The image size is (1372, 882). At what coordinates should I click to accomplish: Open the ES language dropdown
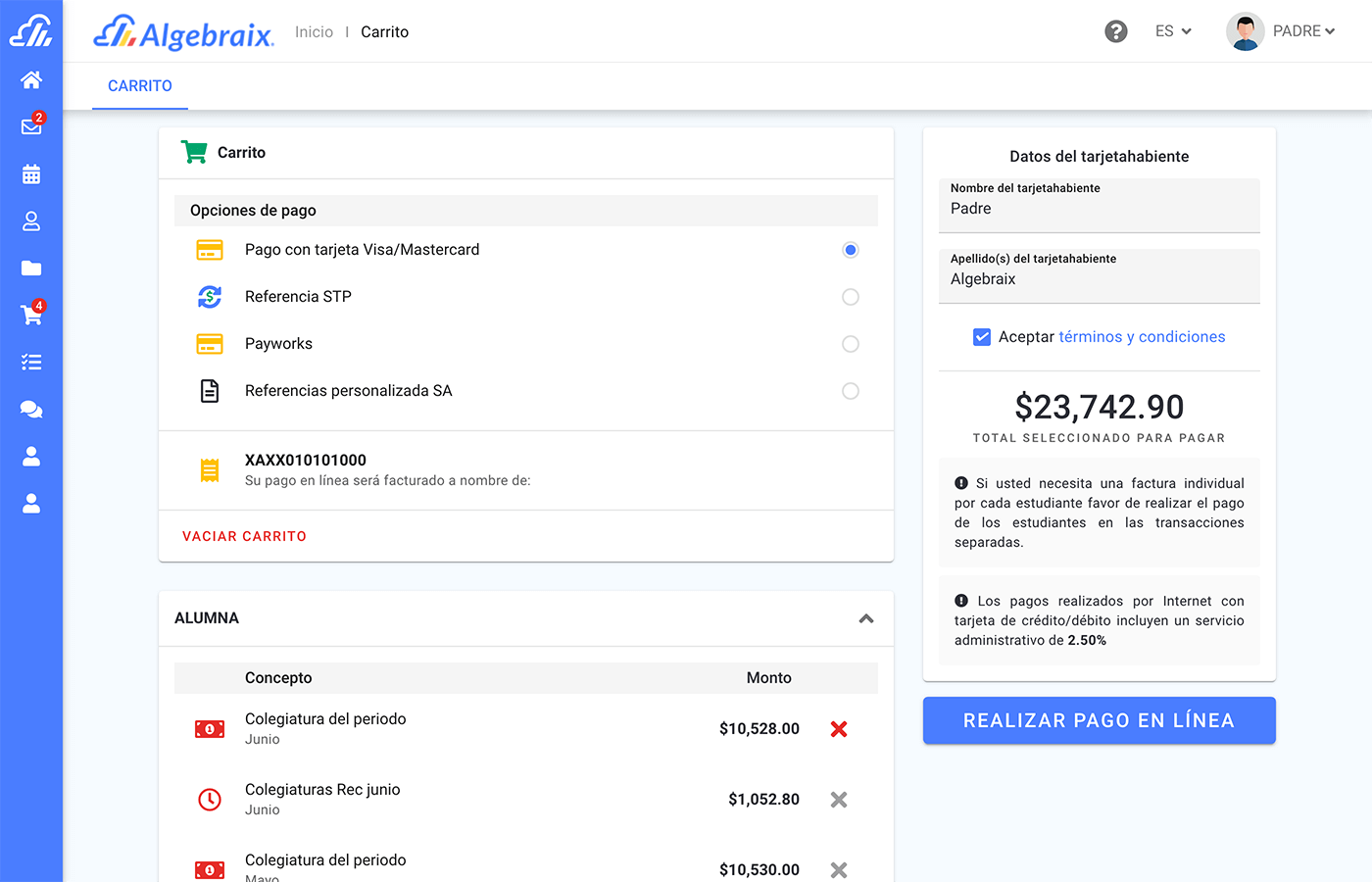1172,31
